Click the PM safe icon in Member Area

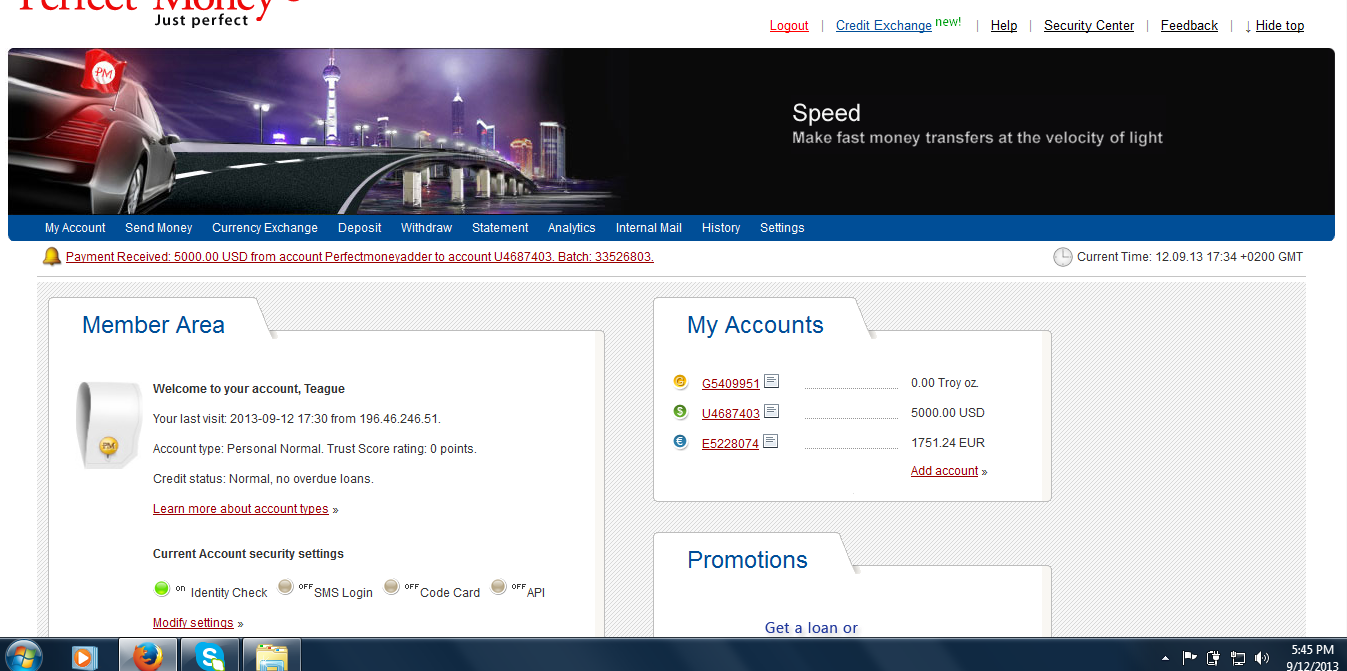[107, 426]
